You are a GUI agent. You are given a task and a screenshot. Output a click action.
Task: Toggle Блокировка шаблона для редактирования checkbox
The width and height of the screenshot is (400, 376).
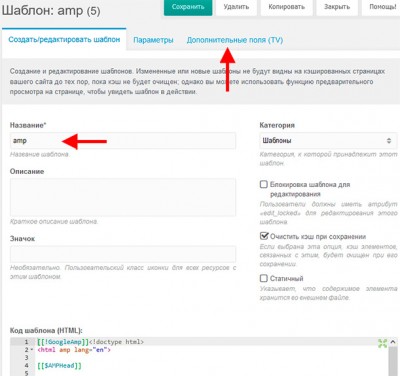click(264, 184)
